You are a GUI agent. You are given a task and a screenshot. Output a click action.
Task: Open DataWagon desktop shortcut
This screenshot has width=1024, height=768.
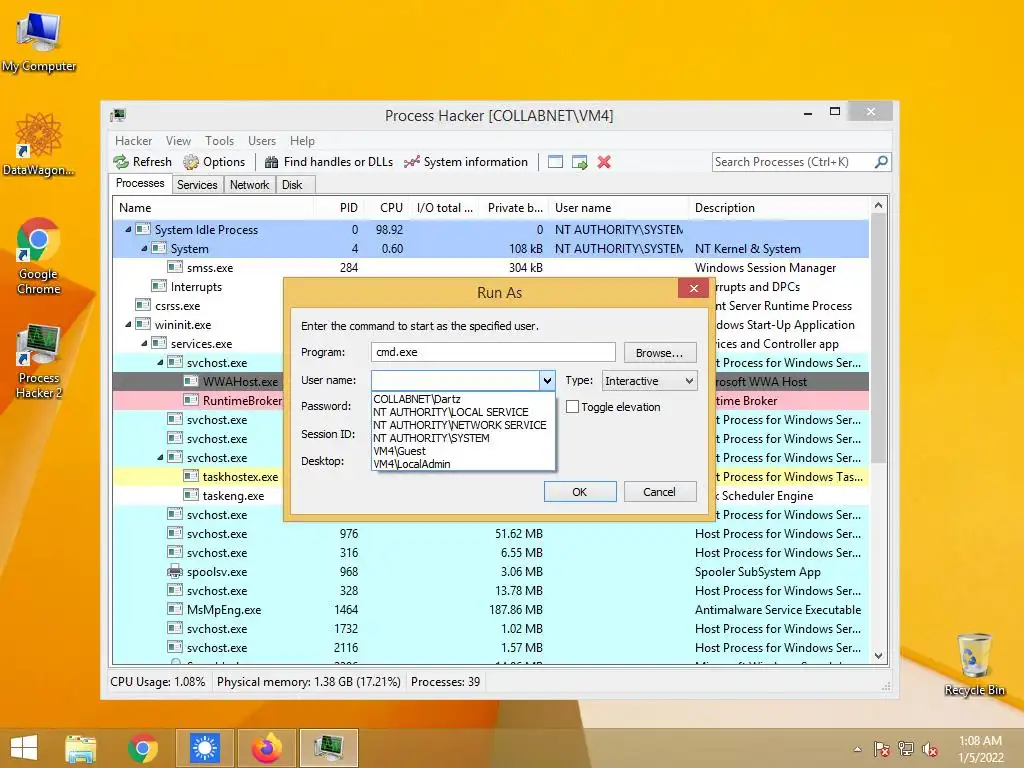[39, 144]
